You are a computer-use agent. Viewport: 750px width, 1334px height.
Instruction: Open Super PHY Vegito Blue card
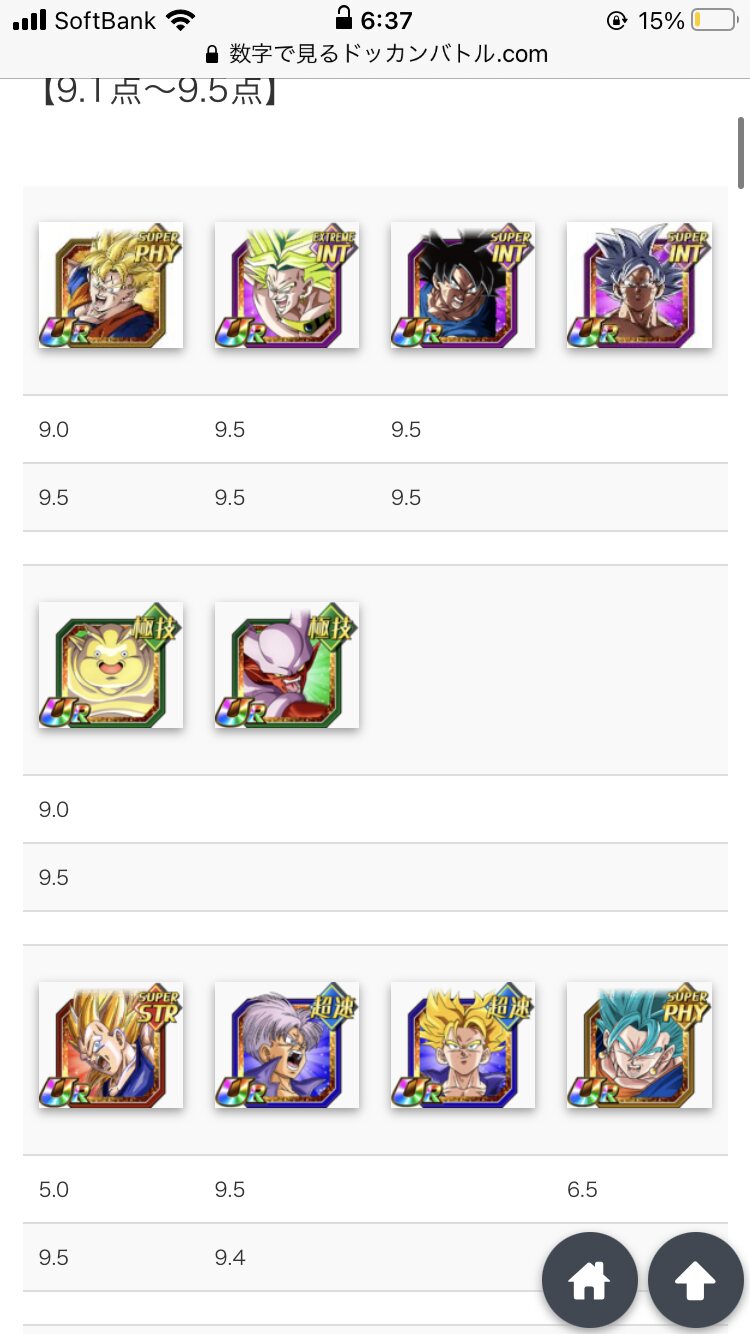[x=639, y=1045]
